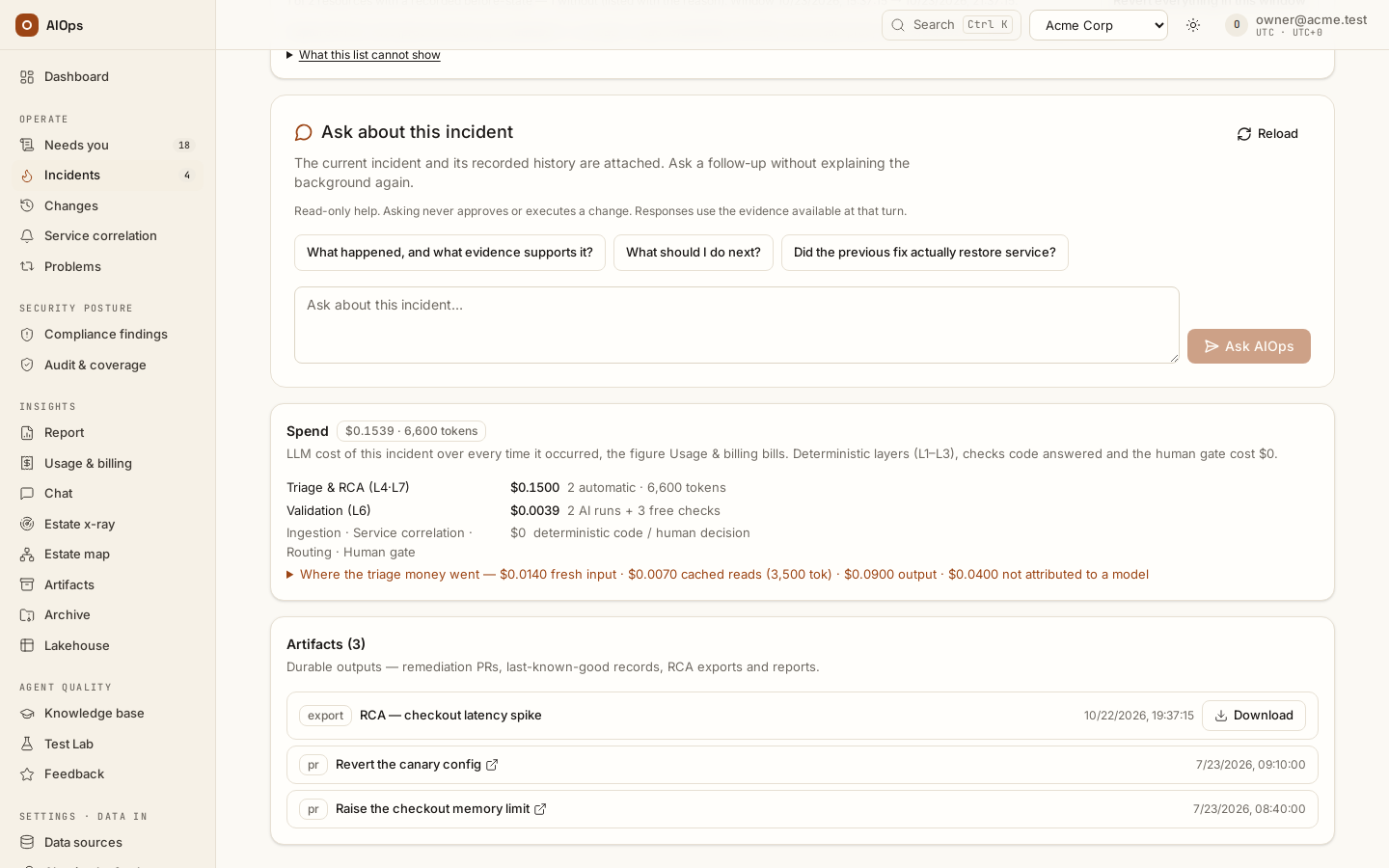Click the 'export' tag on the RCA row
Image resolution: width=1389 pixels, height=868 pixels.
(325, 716)
